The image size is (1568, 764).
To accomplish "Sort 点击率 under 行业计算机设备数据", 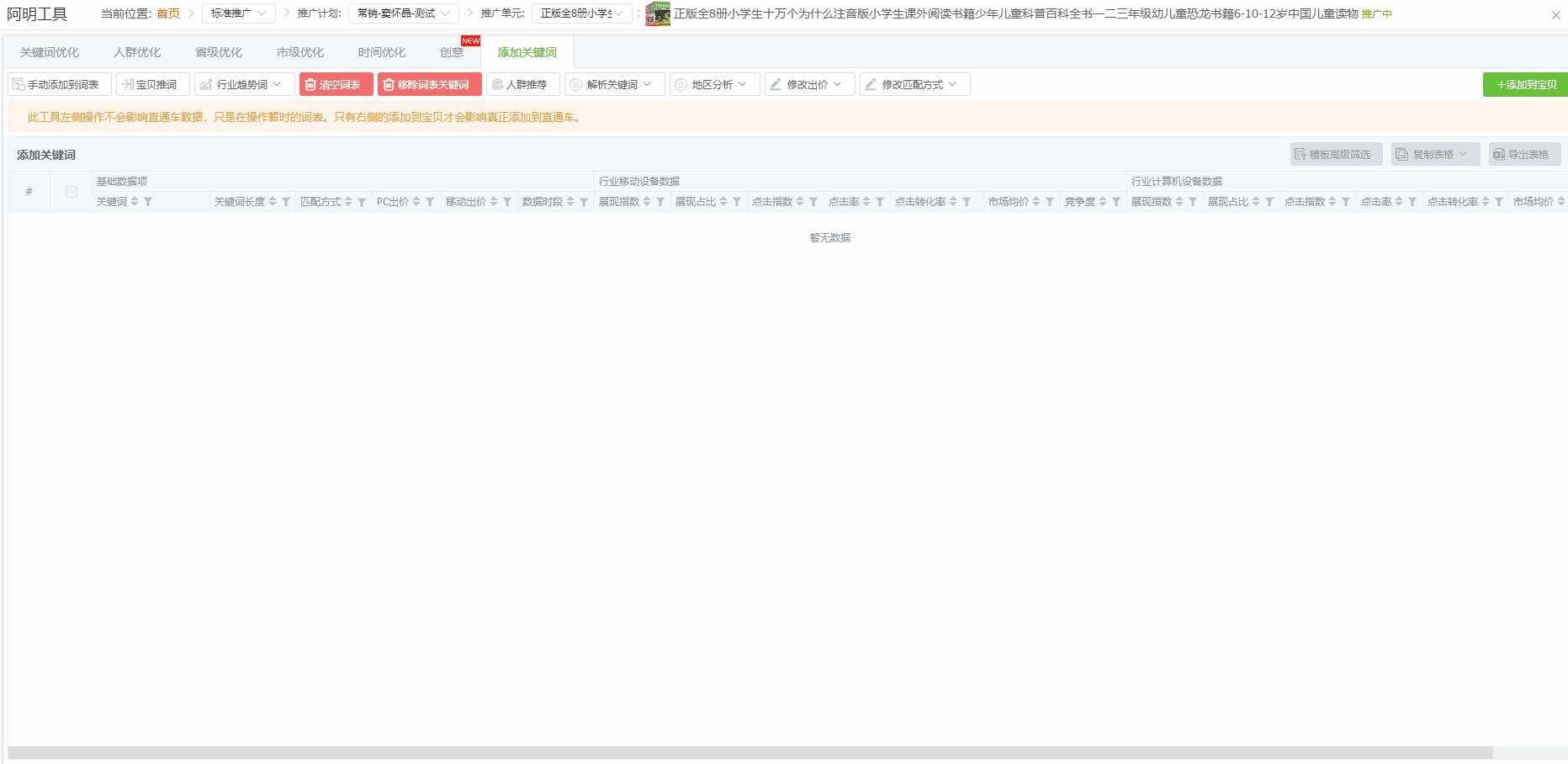I will pos(1399,202).
